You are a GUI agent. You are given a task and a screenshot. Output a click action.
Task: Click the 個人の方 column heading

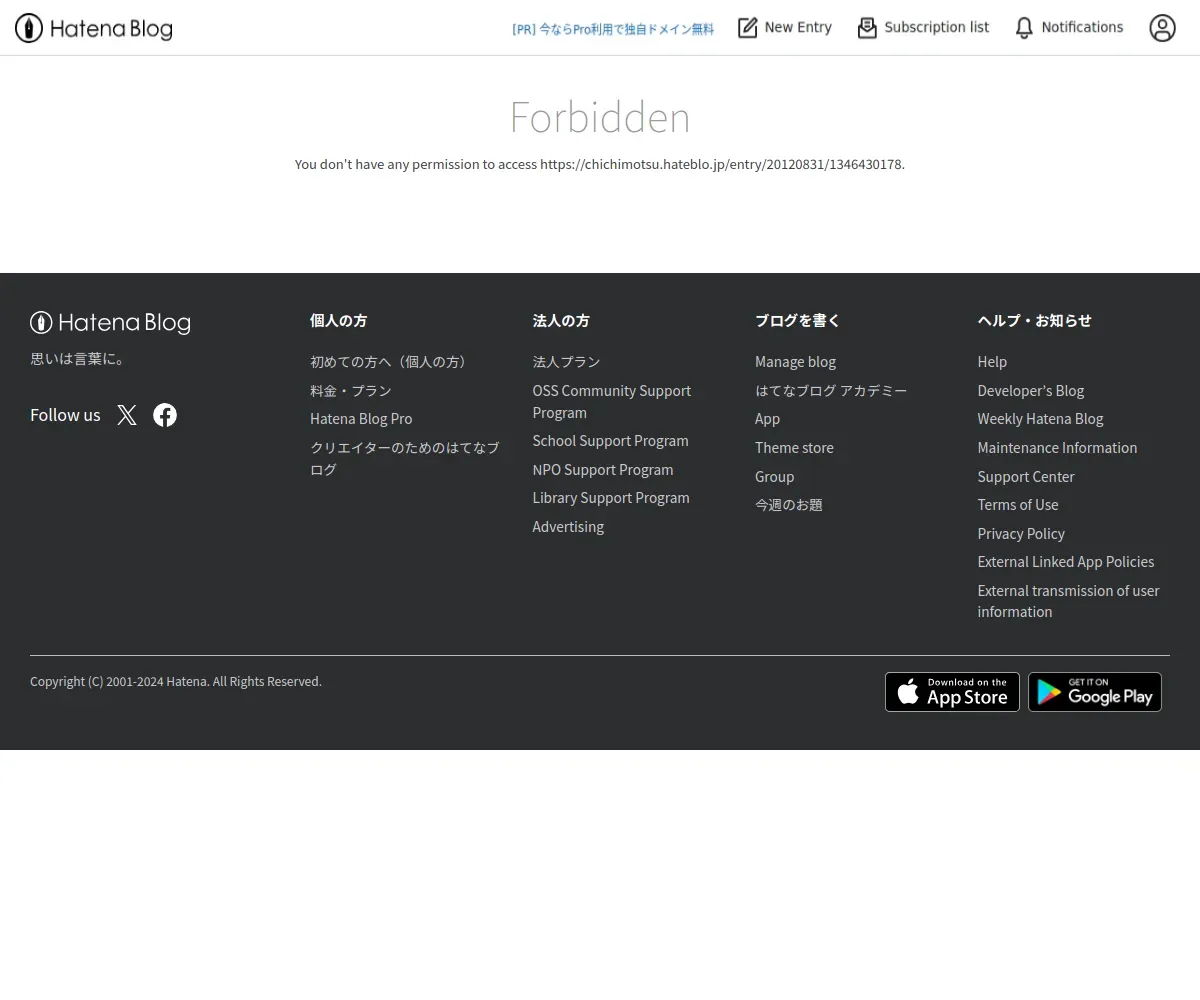[x=338, y=321]
